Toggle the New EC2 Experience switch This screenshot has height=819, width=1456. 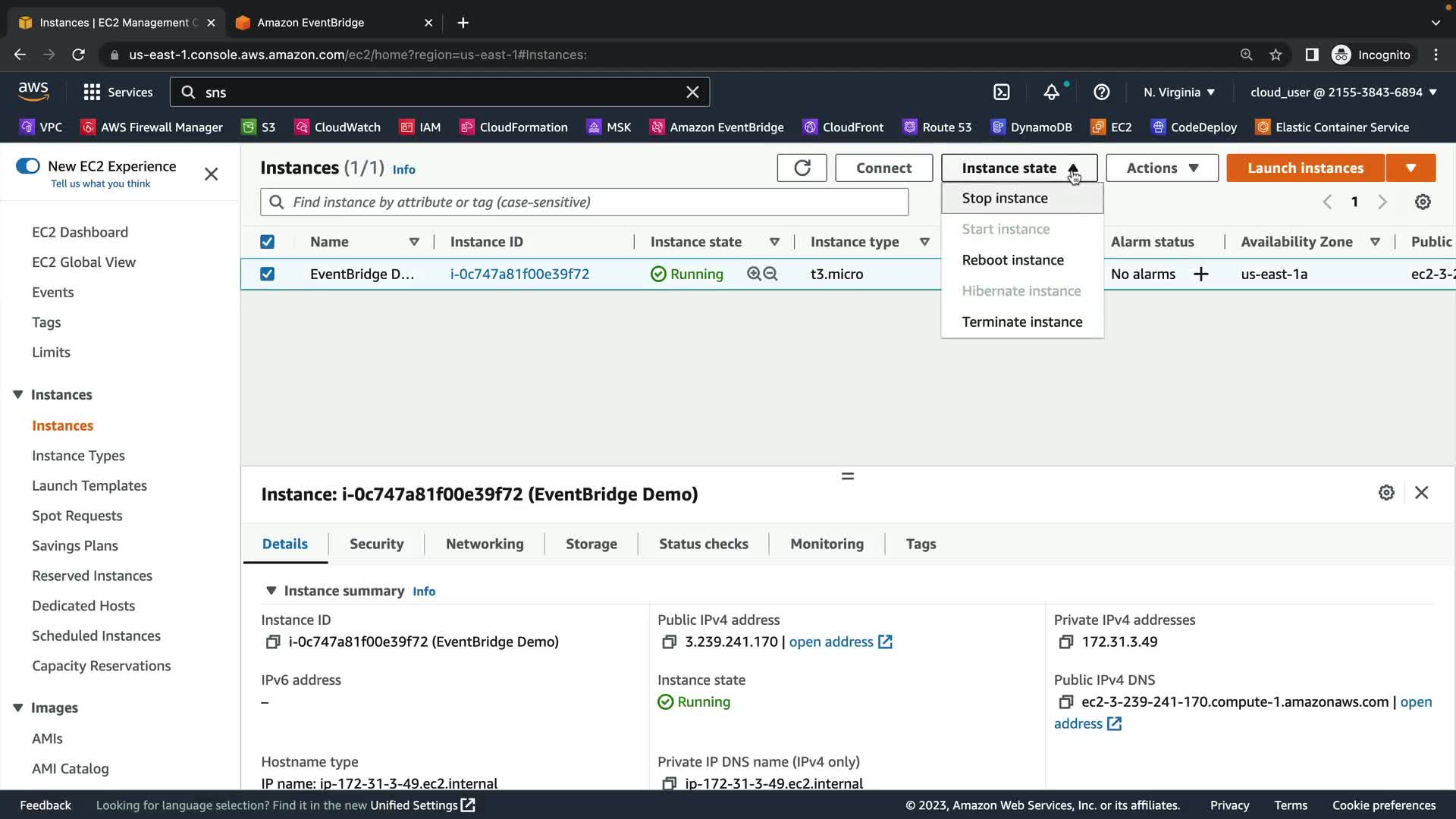click(28, 166)
